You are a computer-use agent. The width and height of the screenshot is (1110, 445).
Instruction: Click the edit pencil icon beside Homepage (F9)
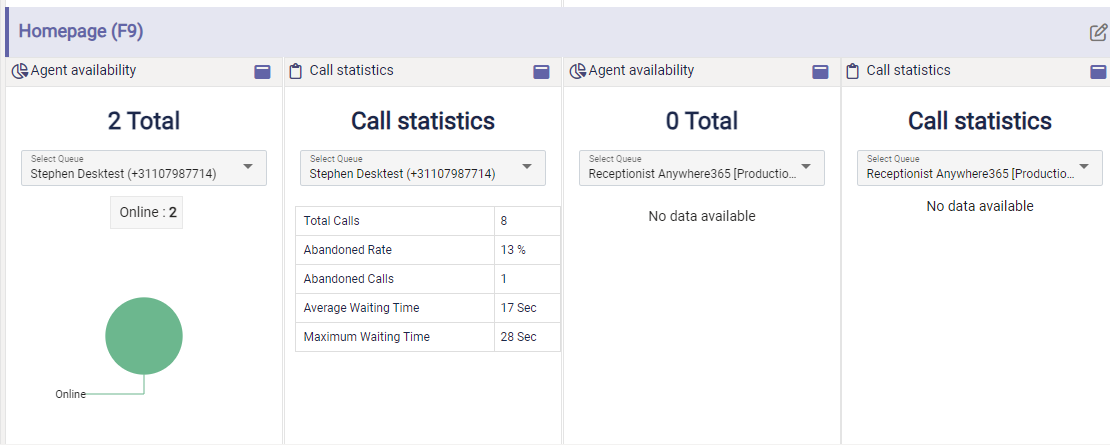tap(1098, 33)
